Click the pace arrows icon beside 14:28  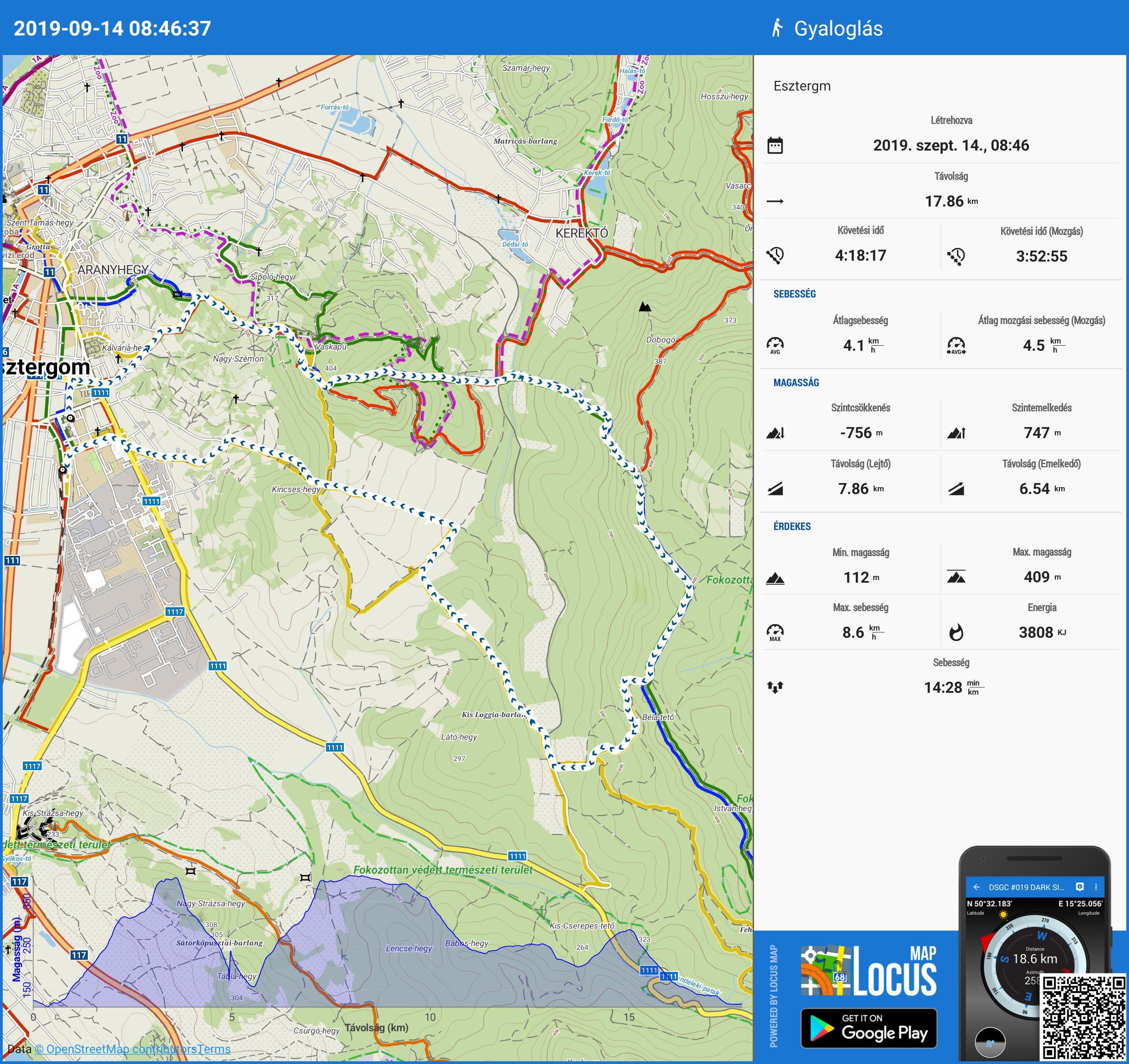click(x=775, y=687)
